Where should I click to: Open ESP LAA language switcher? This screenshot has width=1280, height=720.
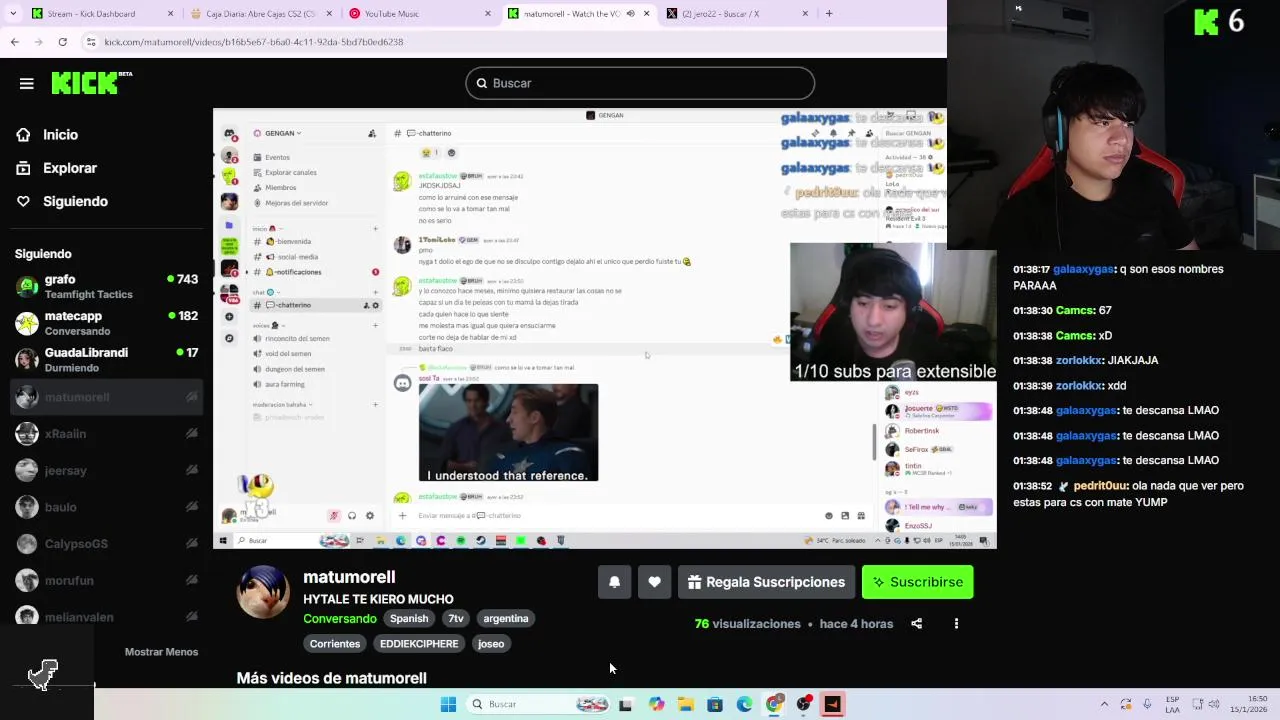click(1173, 705)
